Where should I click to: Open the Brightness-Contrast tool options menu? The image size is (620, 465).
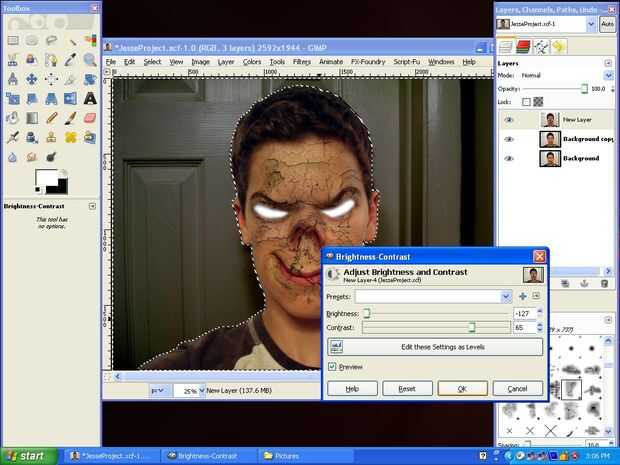[92, 206]
